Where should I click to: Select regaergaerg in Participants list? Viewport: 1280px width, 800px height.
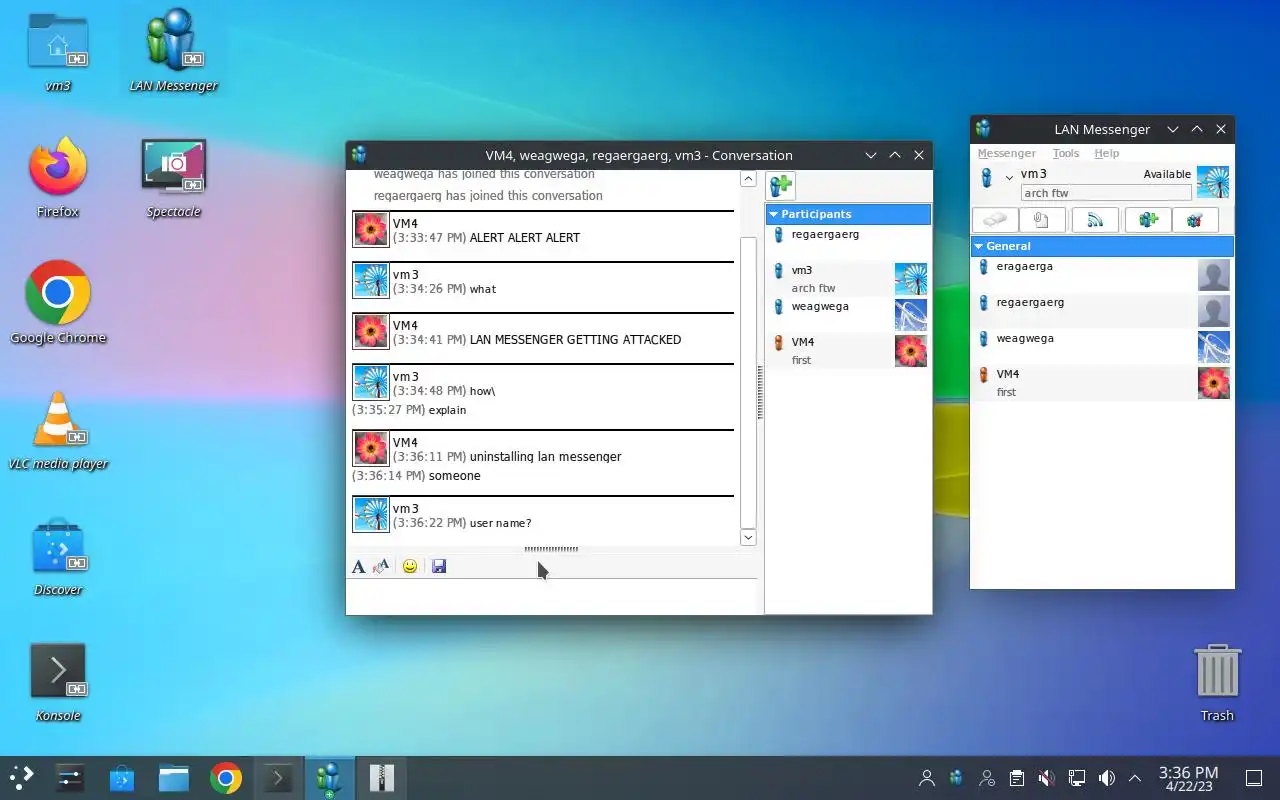point(848,242)
